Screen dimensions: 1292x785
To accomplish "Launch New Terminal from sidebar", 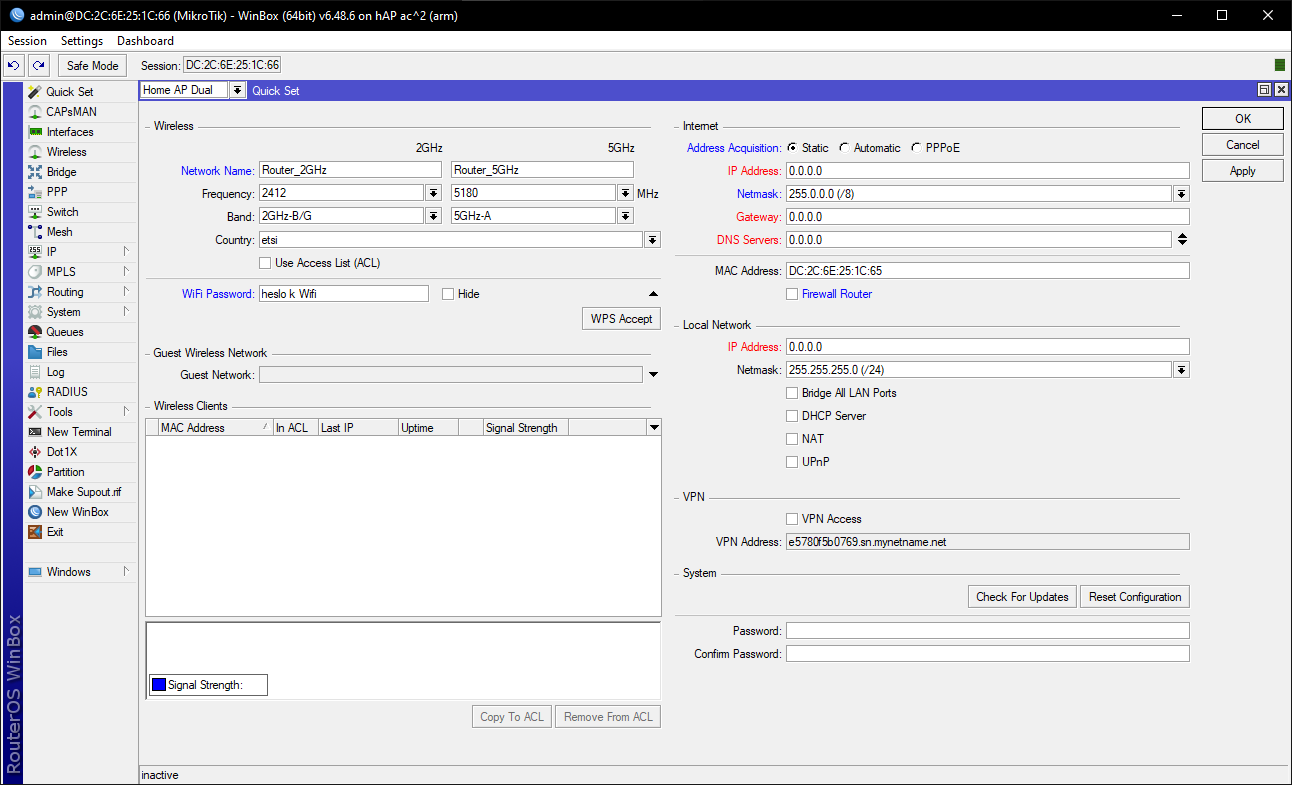I will point(36,432).
